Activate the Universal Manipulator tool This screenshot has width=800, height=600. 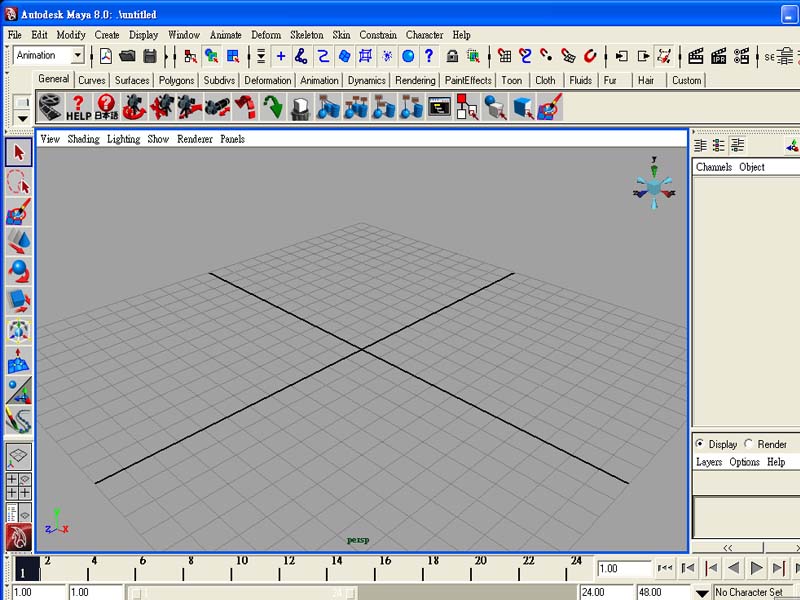19,331
